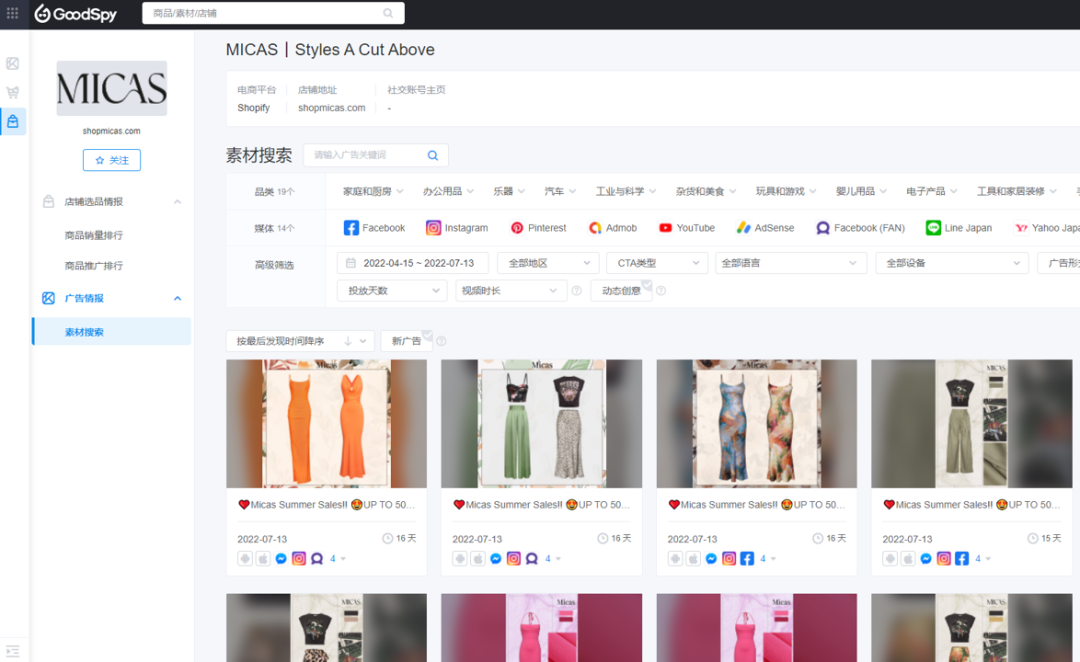
Task: Click the 关注 follow button
Action: 112,160
